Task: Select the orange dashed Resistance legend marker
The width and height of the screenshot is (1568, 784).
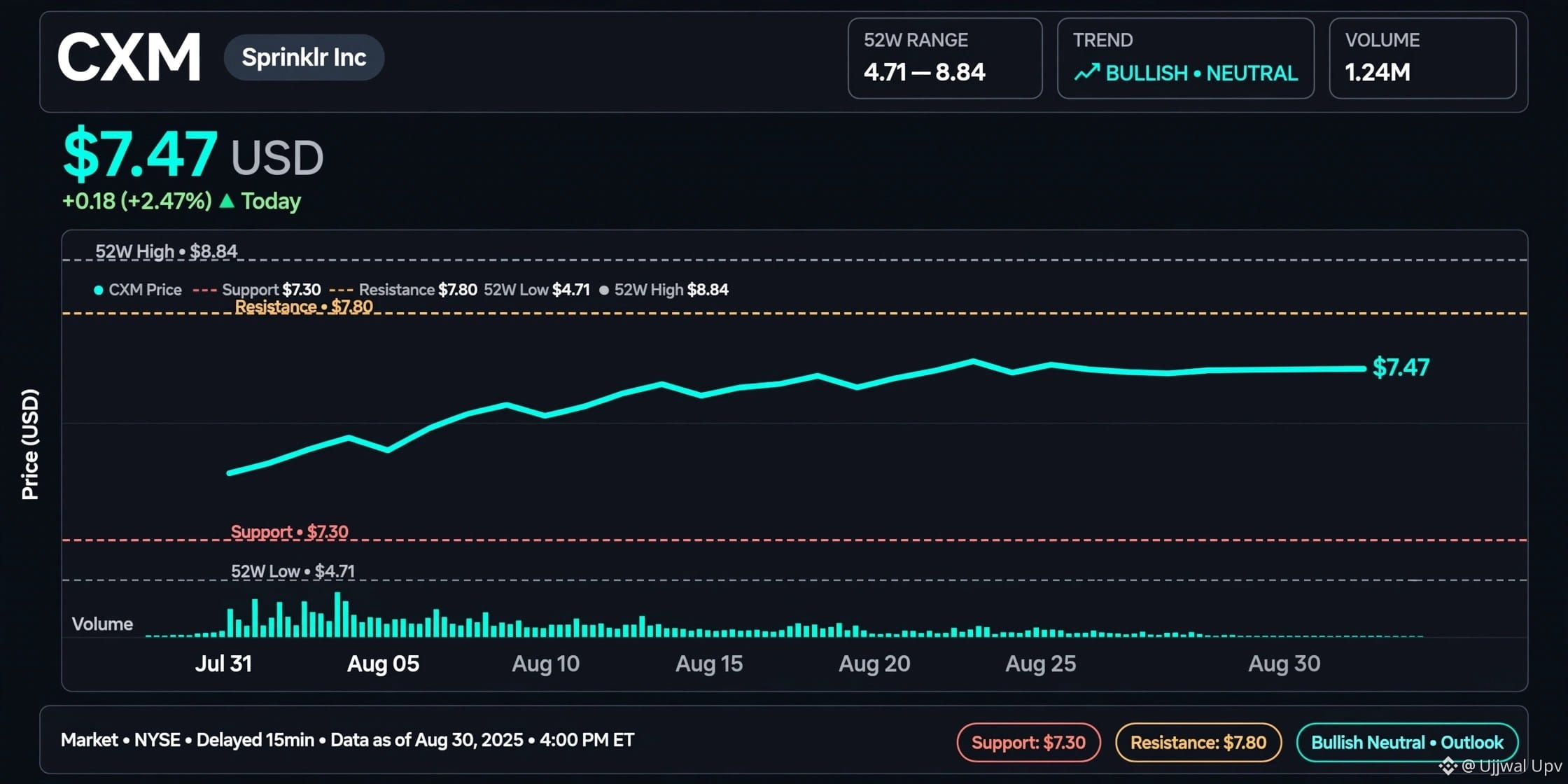Action: 341,290
